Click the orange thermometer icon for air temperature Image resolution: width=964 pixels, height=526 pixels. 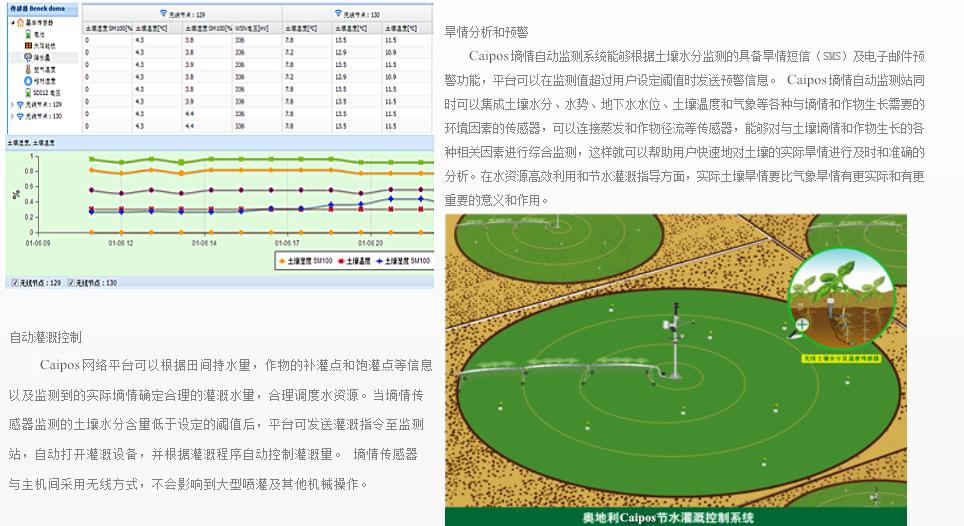[x=28, y=69]
